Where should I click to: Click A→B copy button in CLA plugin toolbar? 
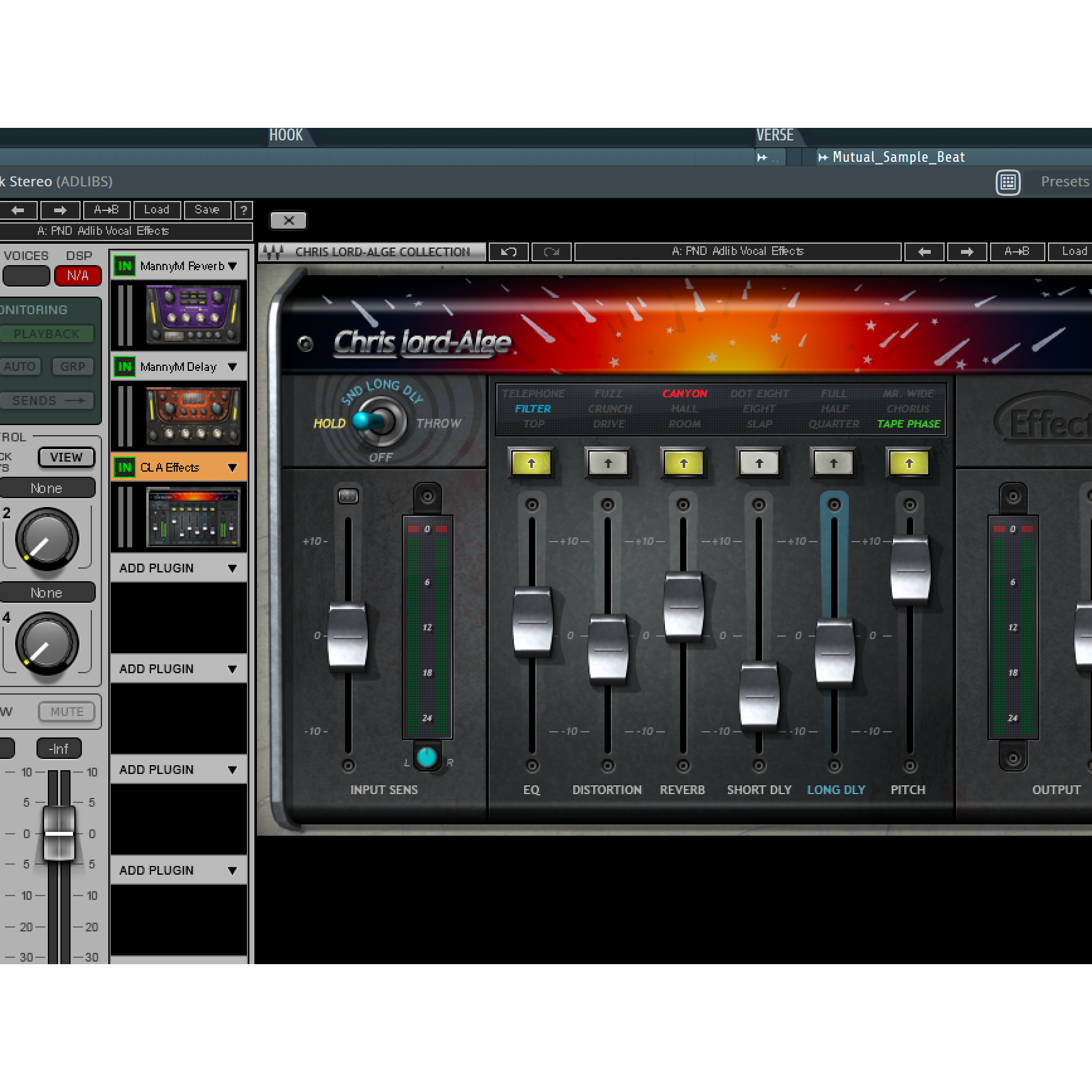(1017, 252)
